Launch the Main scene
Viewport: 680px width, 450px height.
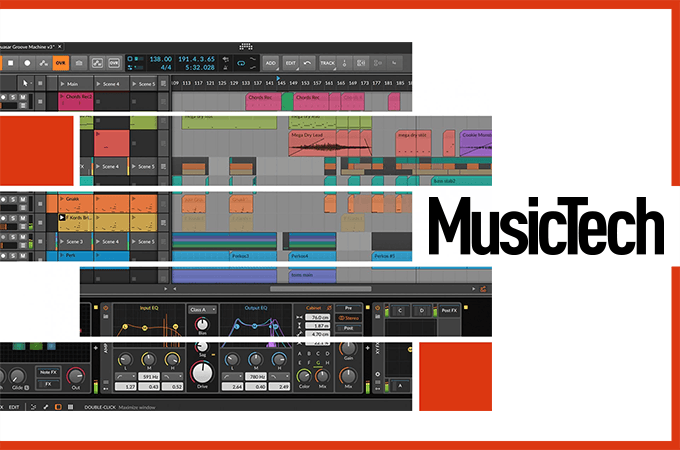(x=76, y=84)
